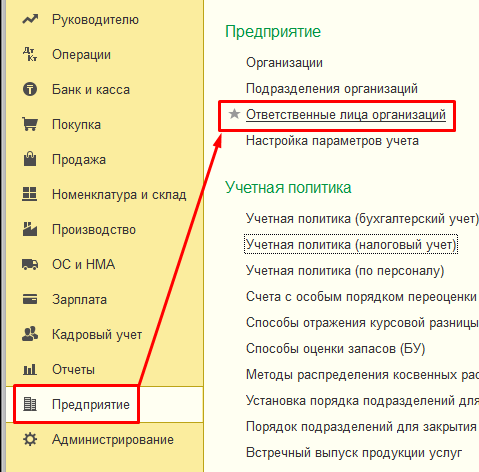The height and width of the screenshot is (472, 479).
Task: Toggle favorite star for Ответственные лица организаций
Action: [x=234, y=114]
